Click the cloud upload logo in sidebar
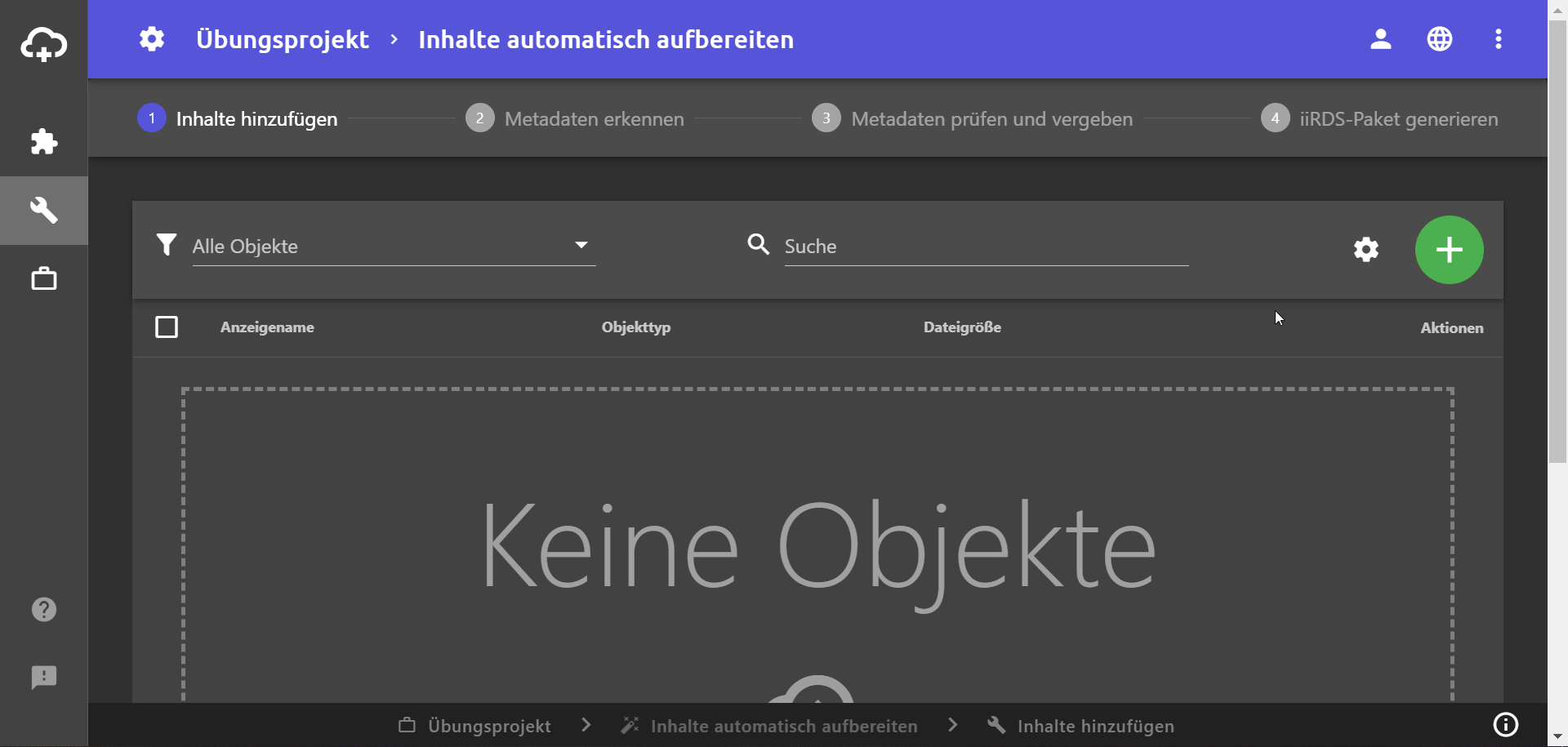The image size is (1568, 747). [x=44, y=44]
